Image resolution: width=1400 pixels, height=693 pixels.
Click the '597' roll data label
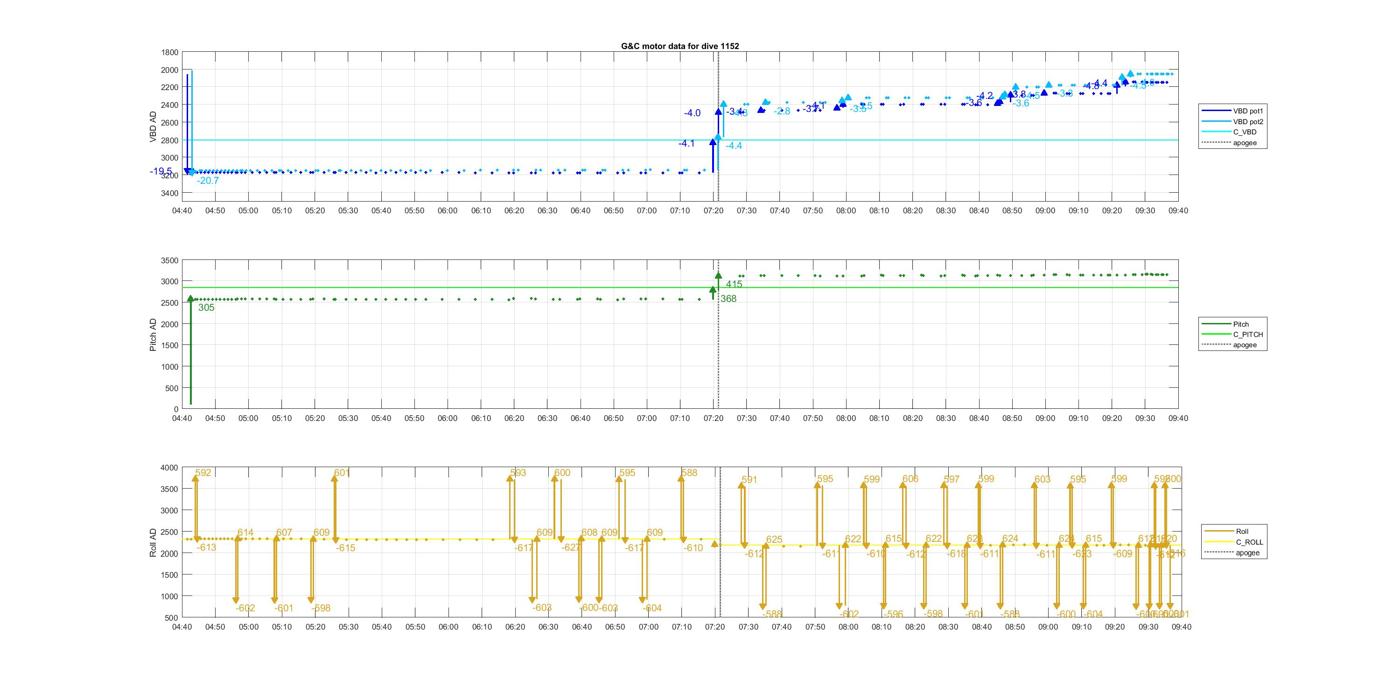[x=952, y=479]
